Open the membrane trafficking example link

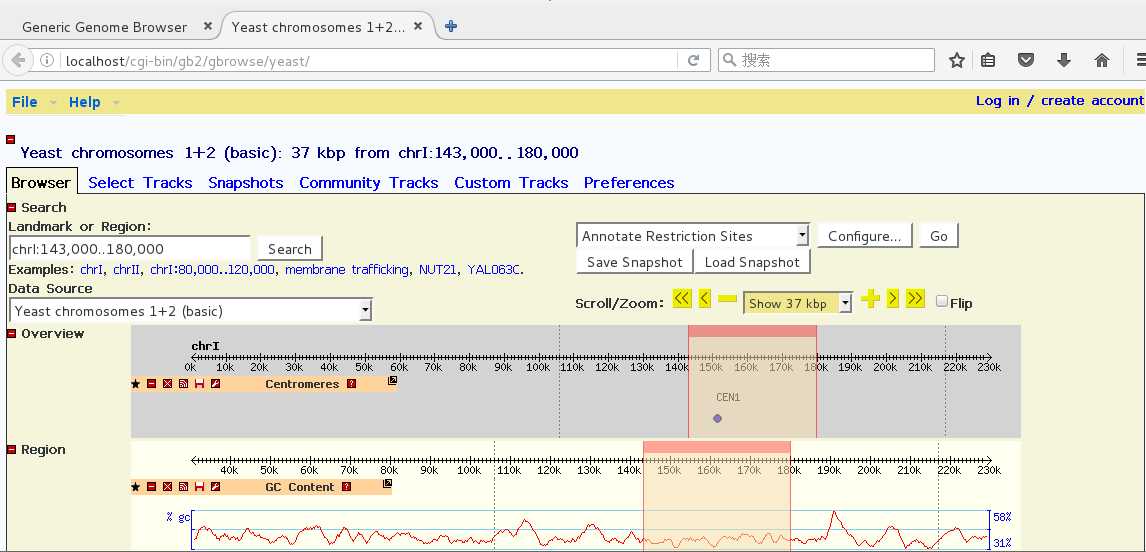tap(346, 270)
